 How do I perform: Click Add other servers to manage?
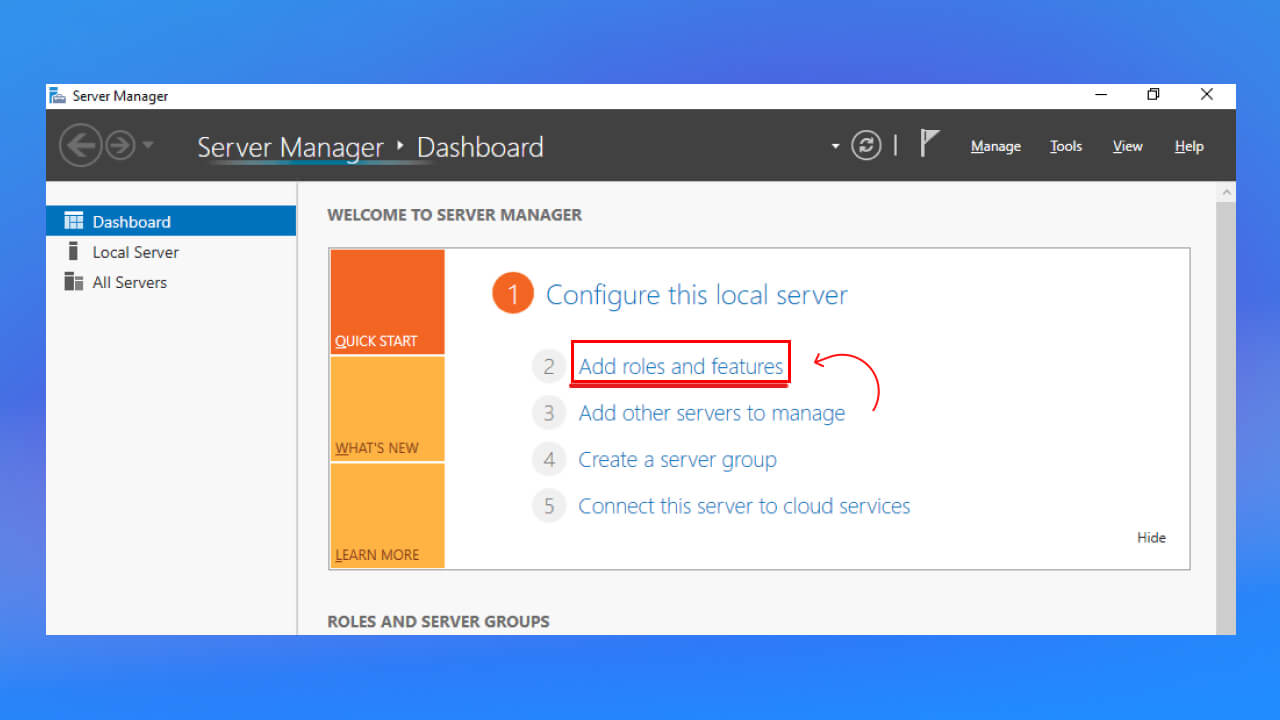coord(712,413)
